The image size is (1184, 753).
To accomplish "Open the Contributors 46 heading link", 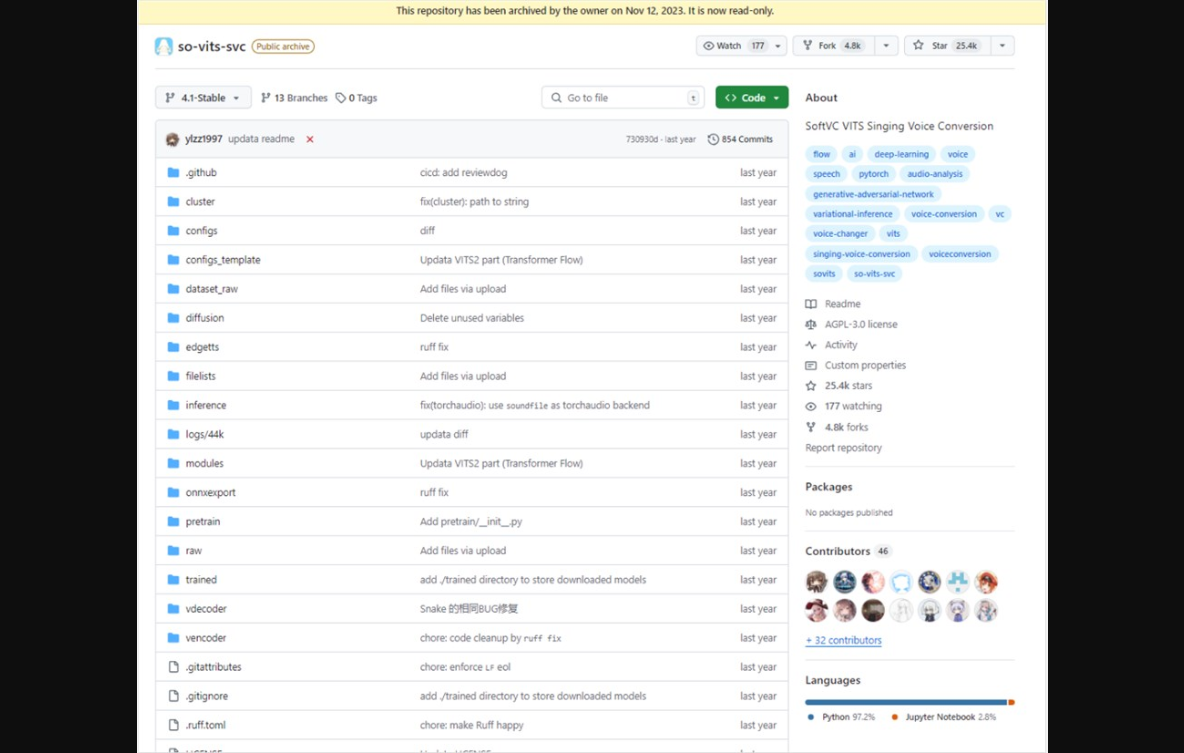I will tap(848, 551).
